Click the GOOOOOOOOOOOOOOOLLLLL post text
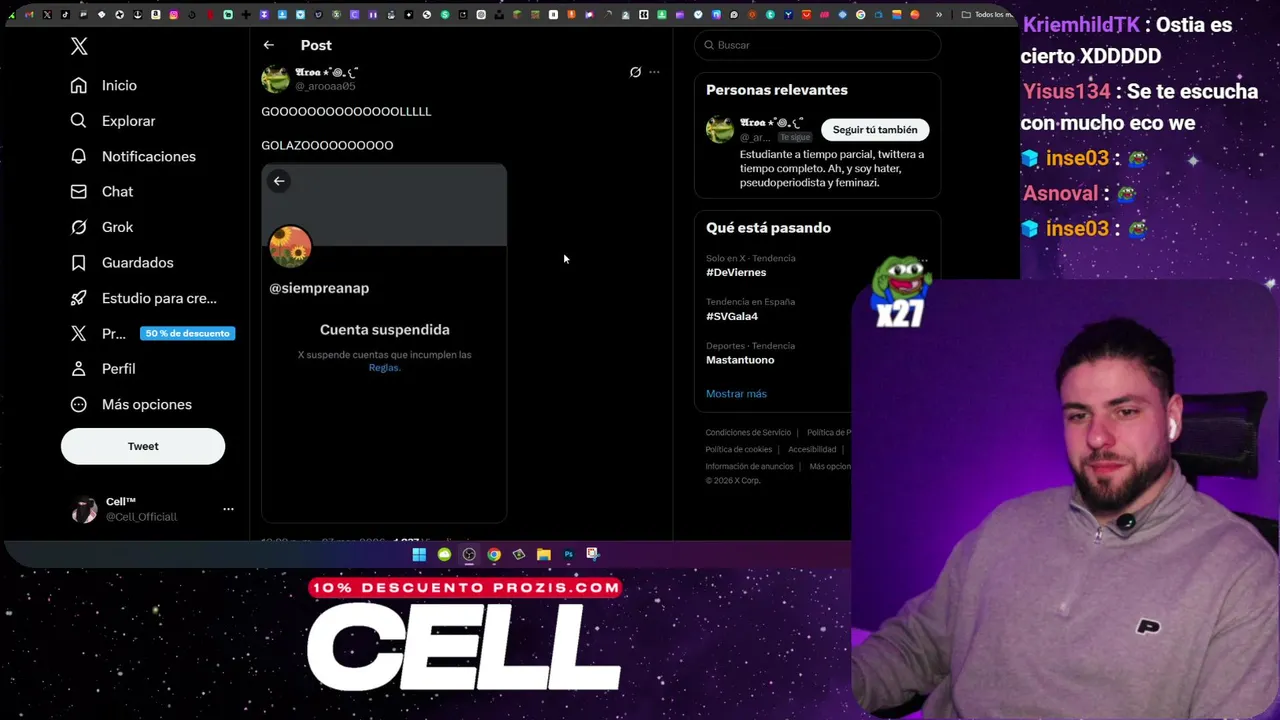1280x720 pixels. [346, 111]
